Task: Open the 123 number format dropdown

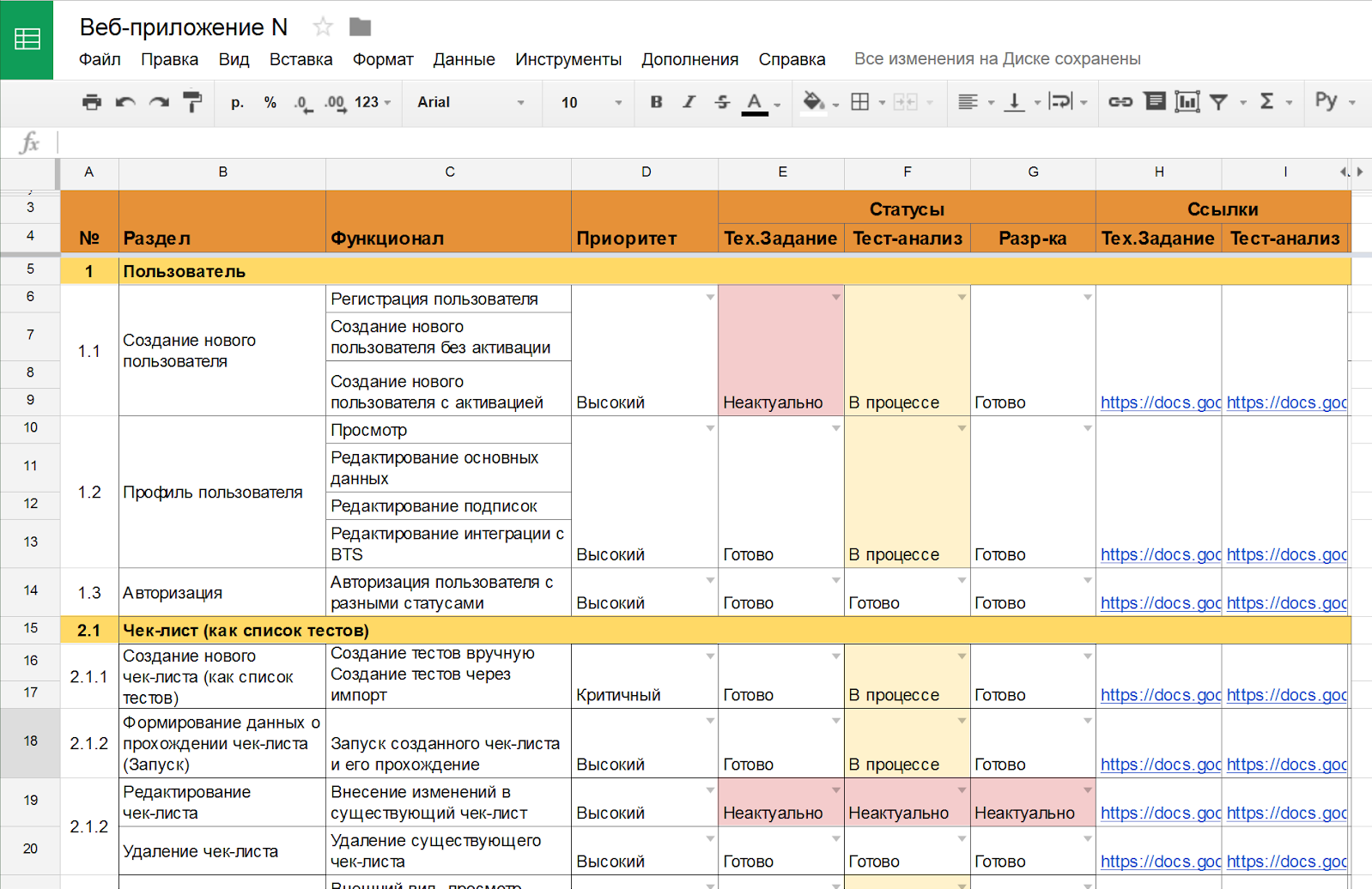Action: pos(373,102)
